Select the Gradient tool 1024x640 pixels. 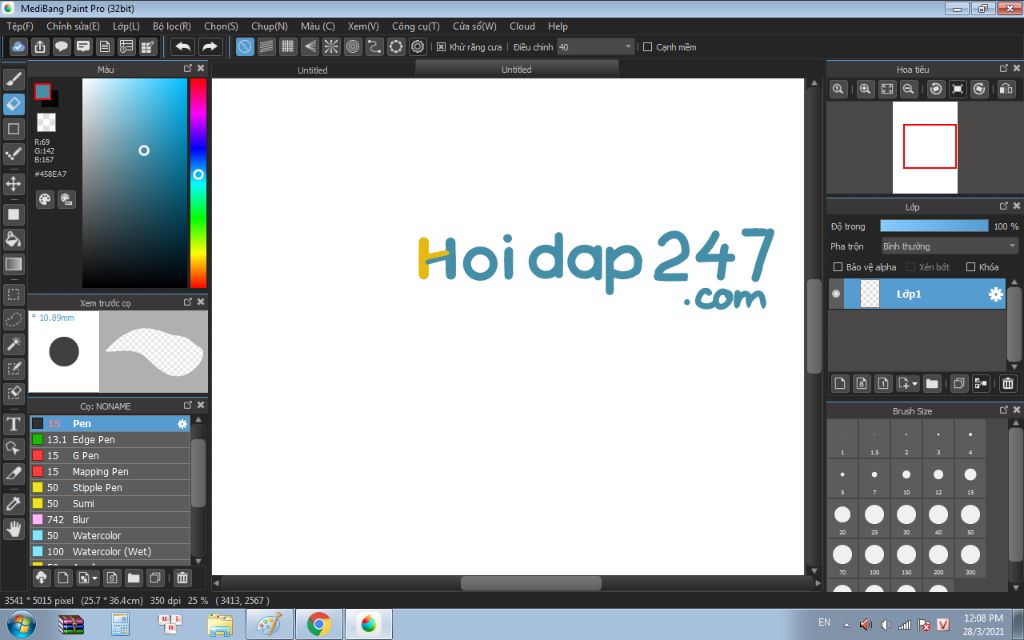(13, 264)
